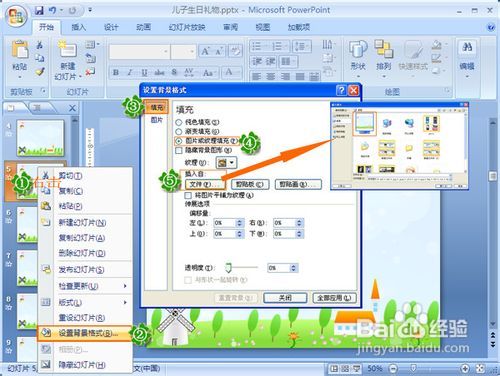Screen dimensions: 500x376
Task: Click slide show view icon in status bar
Action: pos(357,369)
